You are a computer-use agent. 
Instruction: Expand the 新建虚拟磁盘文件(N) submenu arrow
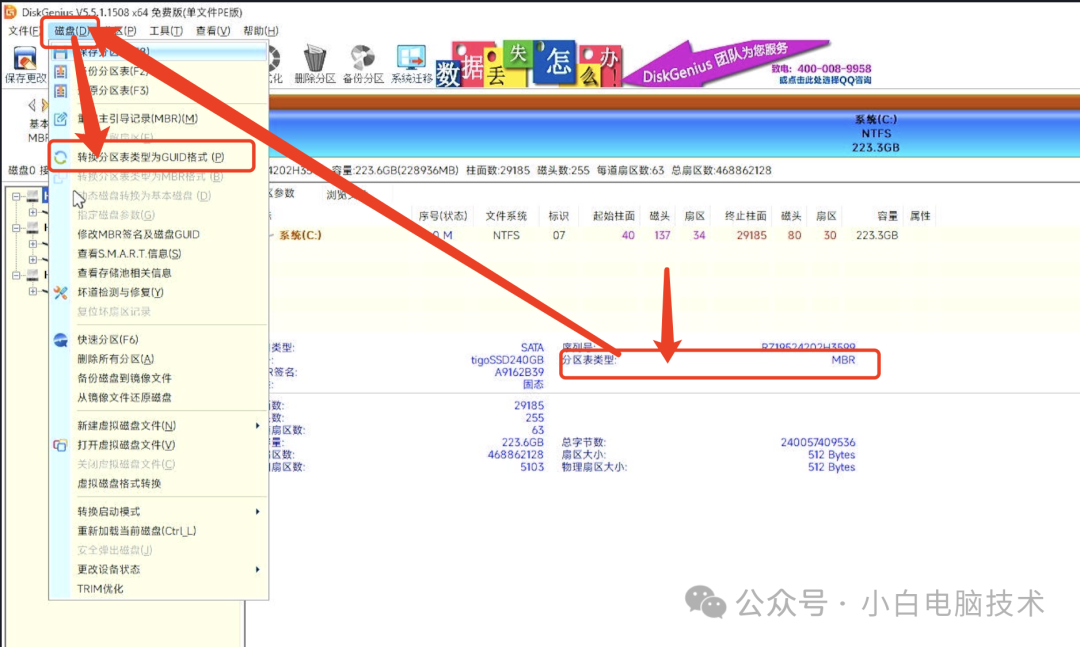click(x=258, y=426)
